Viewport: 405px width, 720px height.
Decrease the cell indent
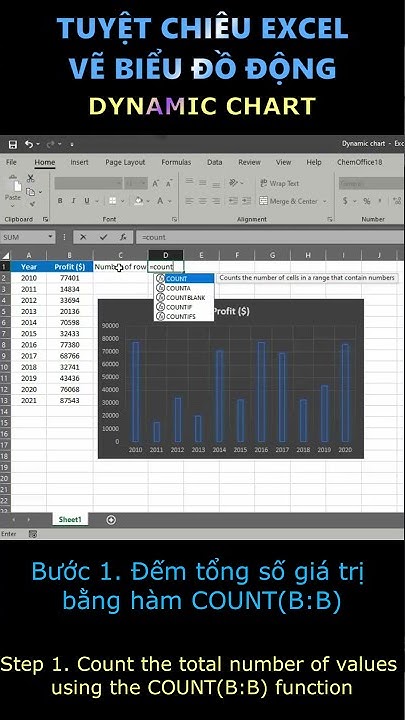click(233, 201)
